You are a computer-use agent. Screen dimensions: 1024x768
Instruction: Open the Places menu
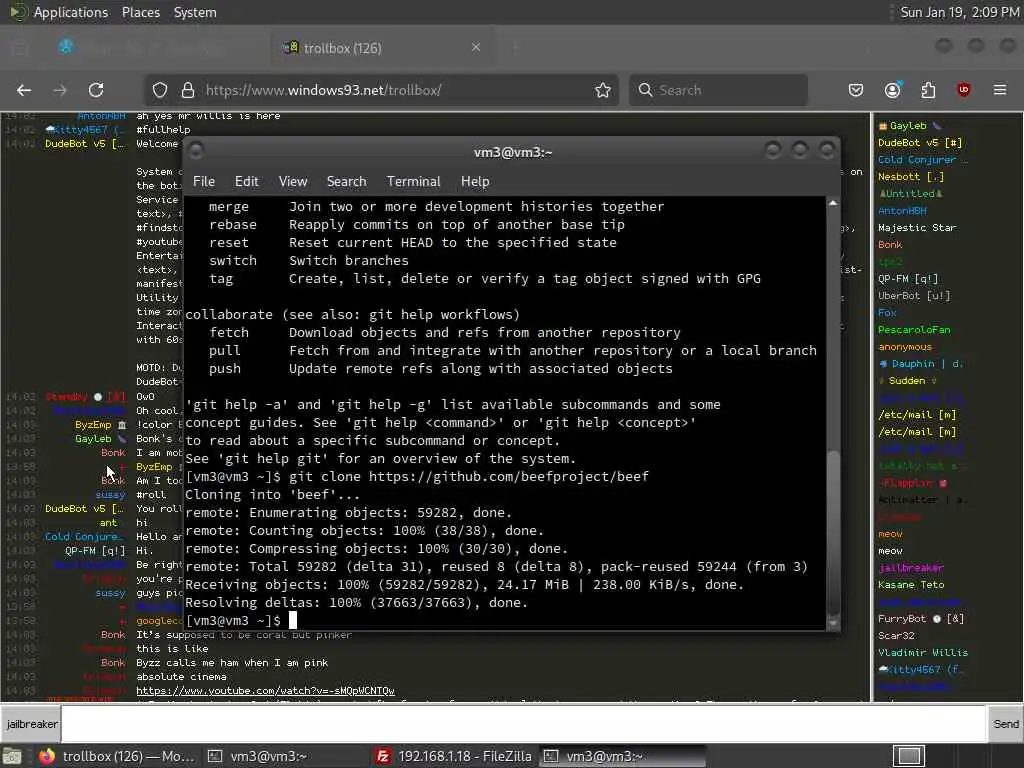click(141, 12)
